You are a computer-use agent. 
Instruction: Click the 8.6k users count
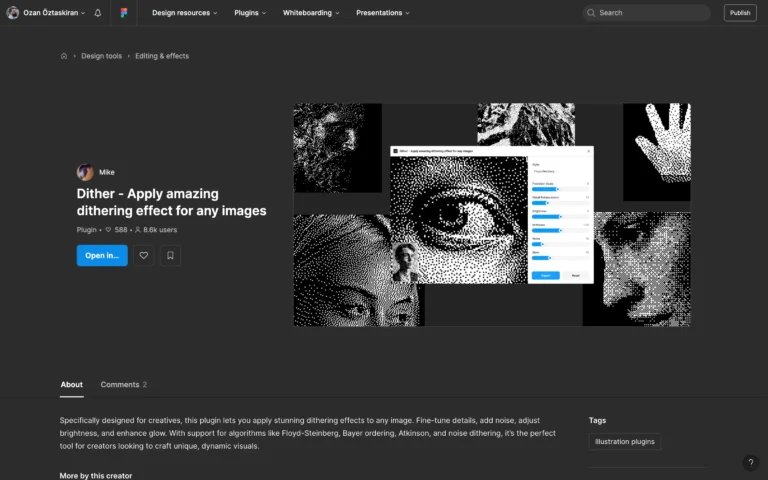[x=156, y=230]
